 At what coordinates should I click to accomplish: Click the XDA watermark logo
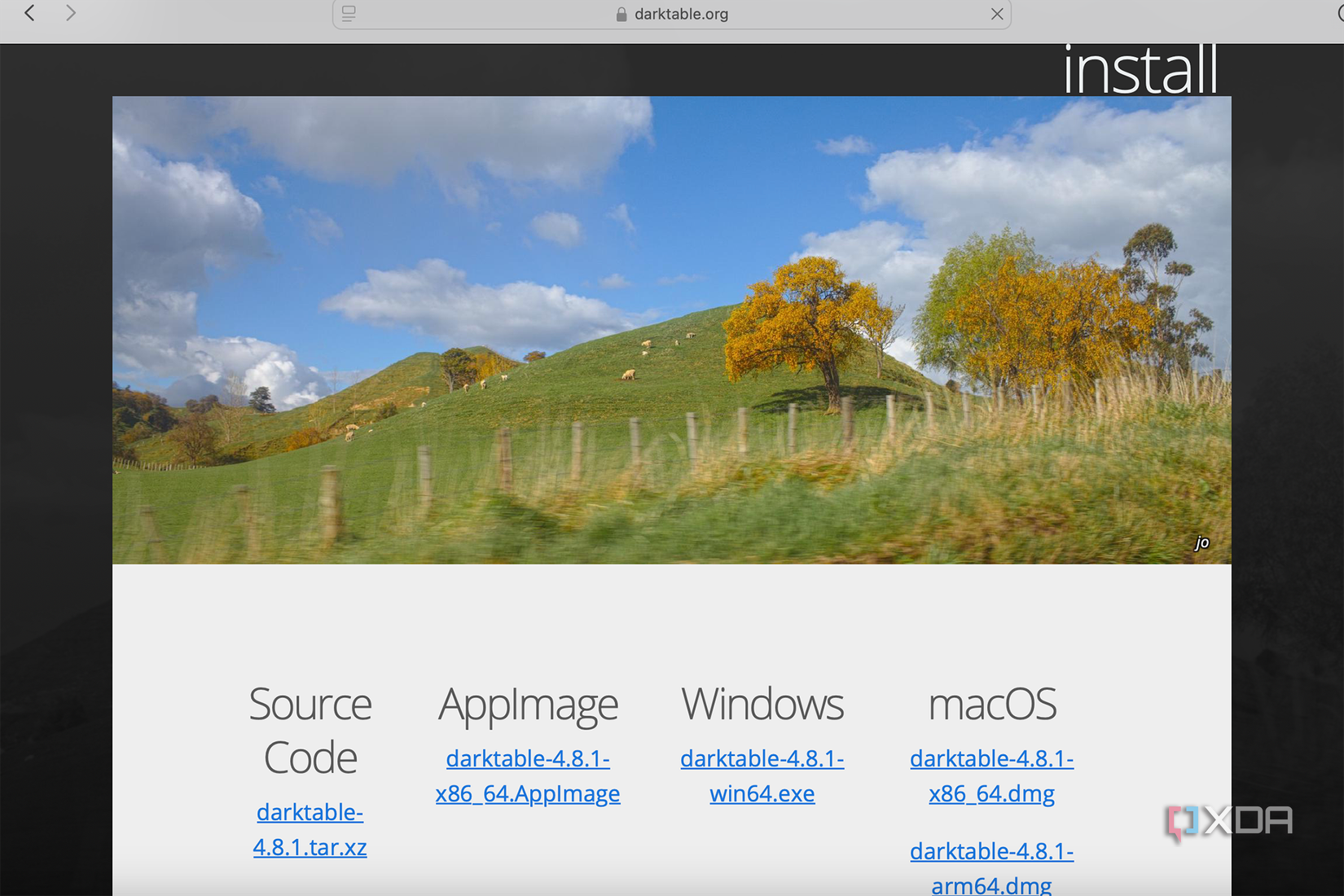click(x=1230, y=821)
